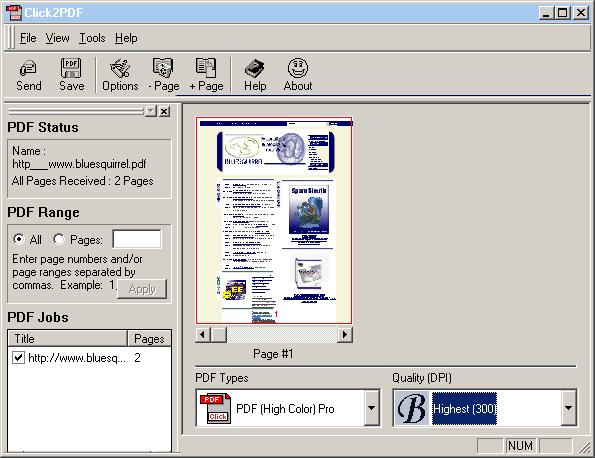Image resolution: width=595 pixels, height=458 pixels.
Task: Click the B quality icon
Action: pos(412,409)
